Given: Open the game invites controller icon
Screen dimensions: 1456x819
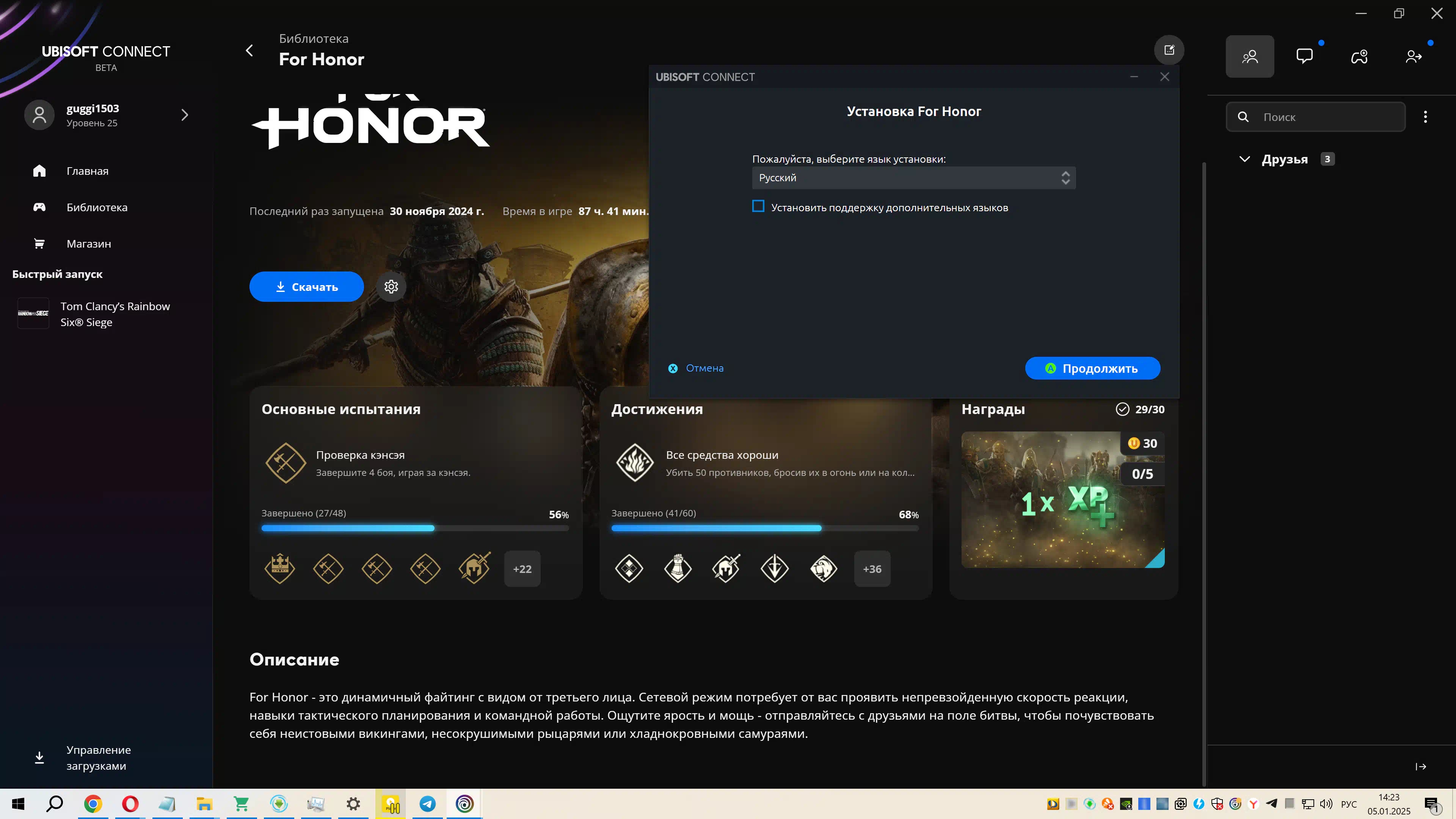Looking at the screenshot, I should (x=1359, y=56).
